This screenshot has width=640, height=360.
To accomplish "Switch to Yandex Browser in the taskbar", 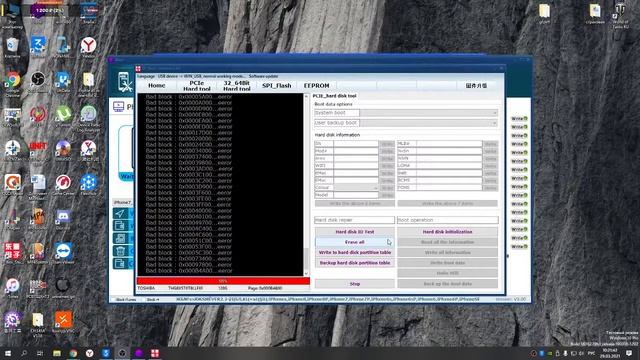I will (x=89, y=353).
